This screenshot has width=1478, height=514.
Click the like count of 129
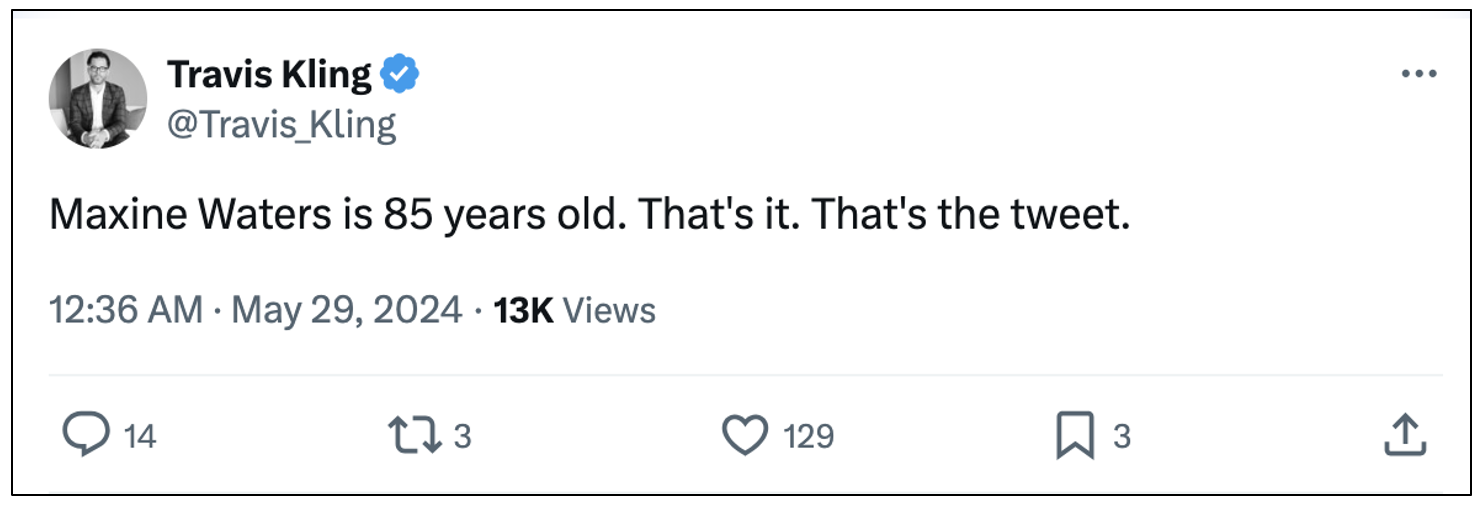pyautogui.click(x=808, y=437)
